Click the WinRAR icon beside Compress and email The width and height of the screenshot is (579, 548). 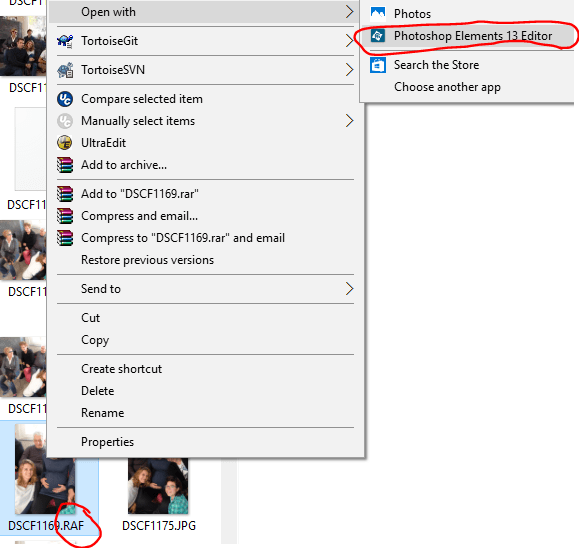65,216
